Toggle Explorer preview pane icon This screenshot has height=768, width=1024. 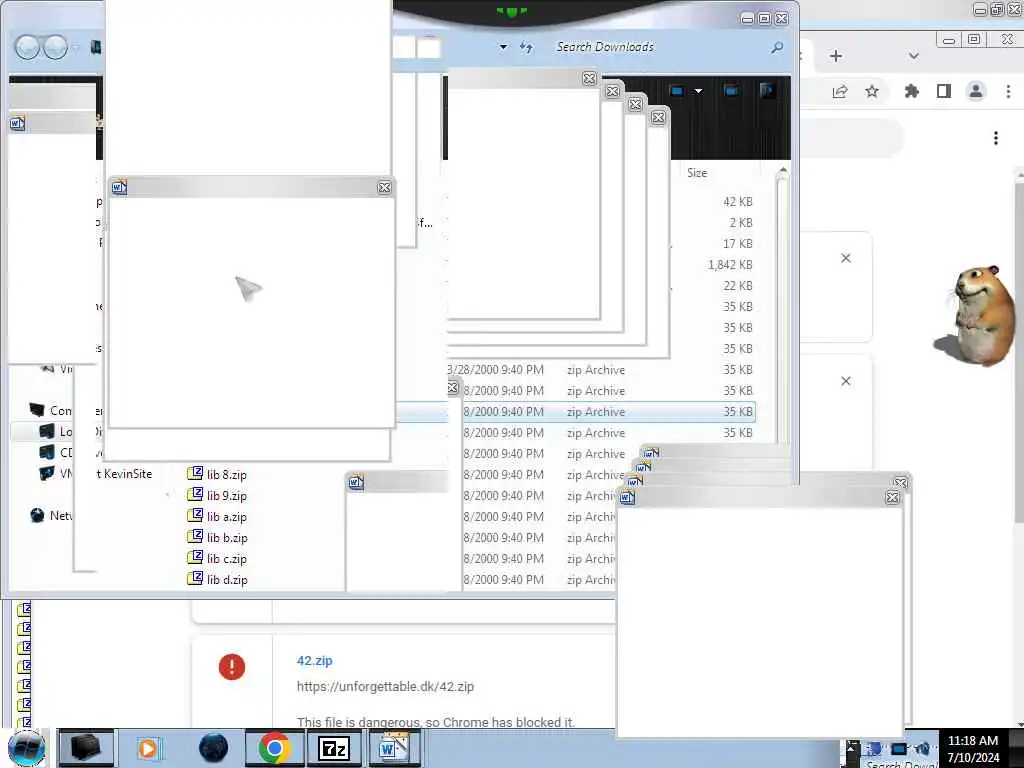tap(731, 91)
